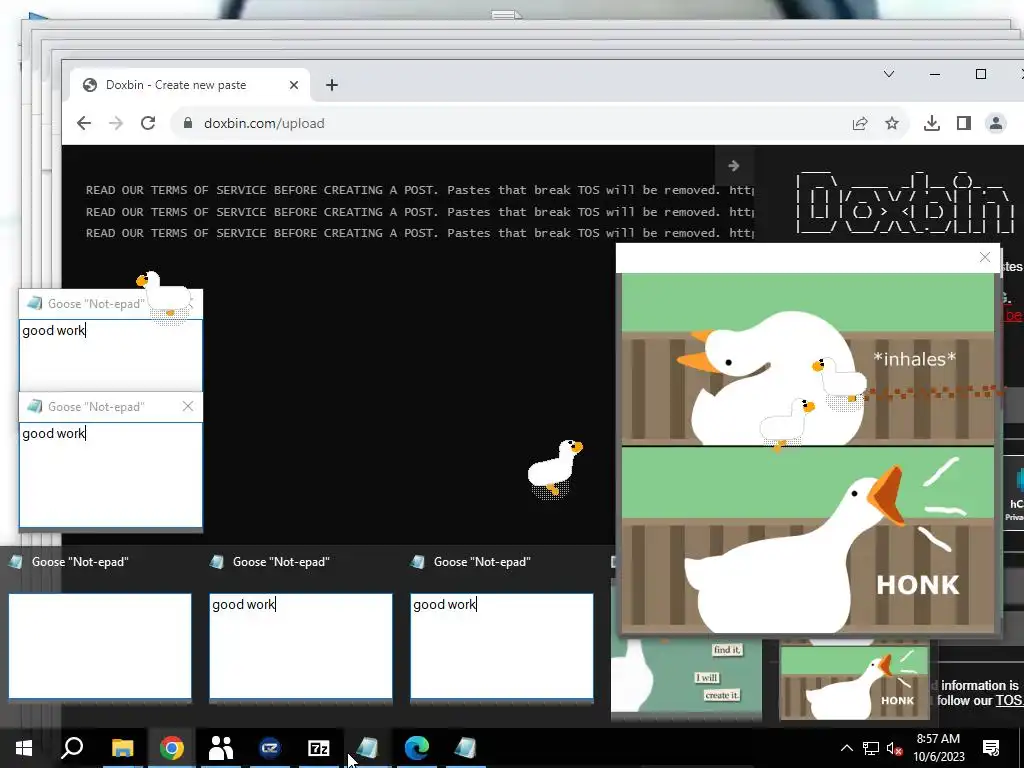Toggle Chrome side panel icon
The image size is (1024, 768).
click(x=964, y=123)
